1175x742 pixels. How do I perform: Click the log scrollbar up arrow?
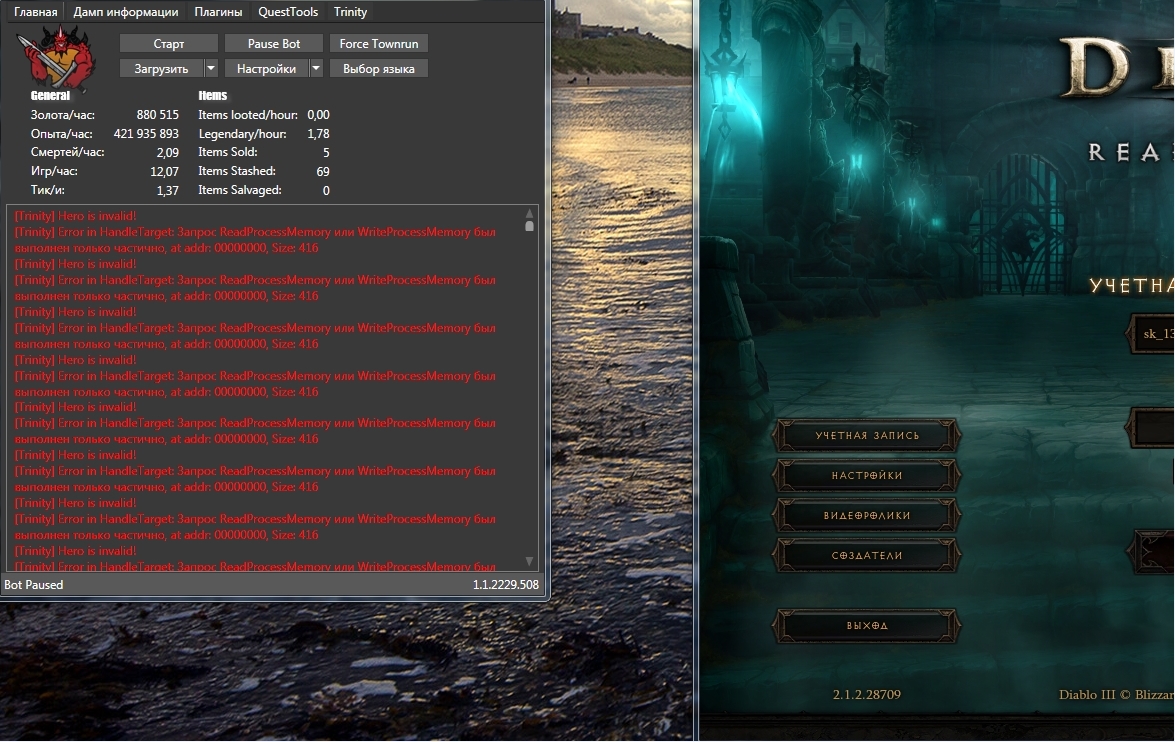tap(529, 213)
